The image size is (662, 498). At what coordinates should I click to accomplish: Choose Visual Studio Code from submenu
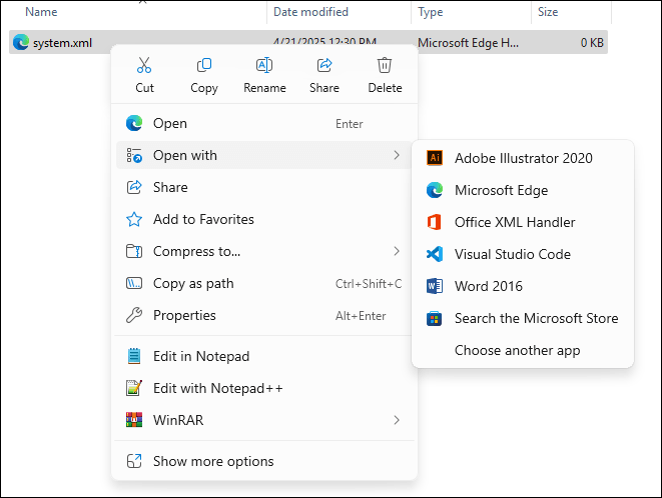click(x=512, y=254)
